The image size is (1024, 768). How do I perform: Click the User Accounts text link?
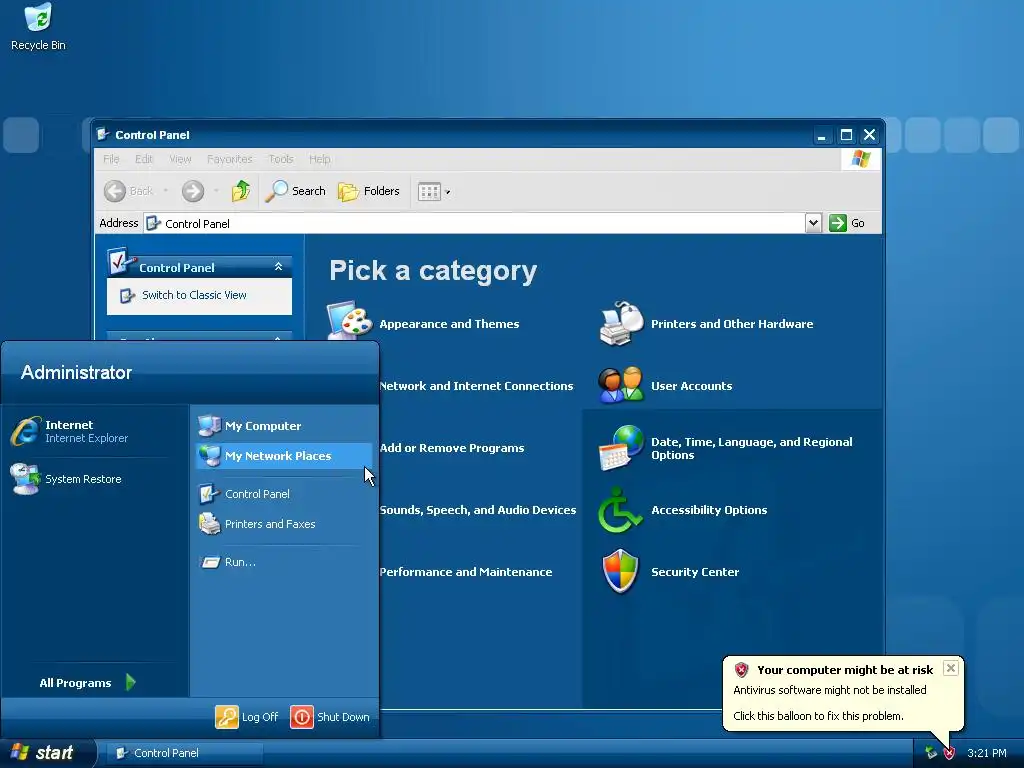point(692,386)
